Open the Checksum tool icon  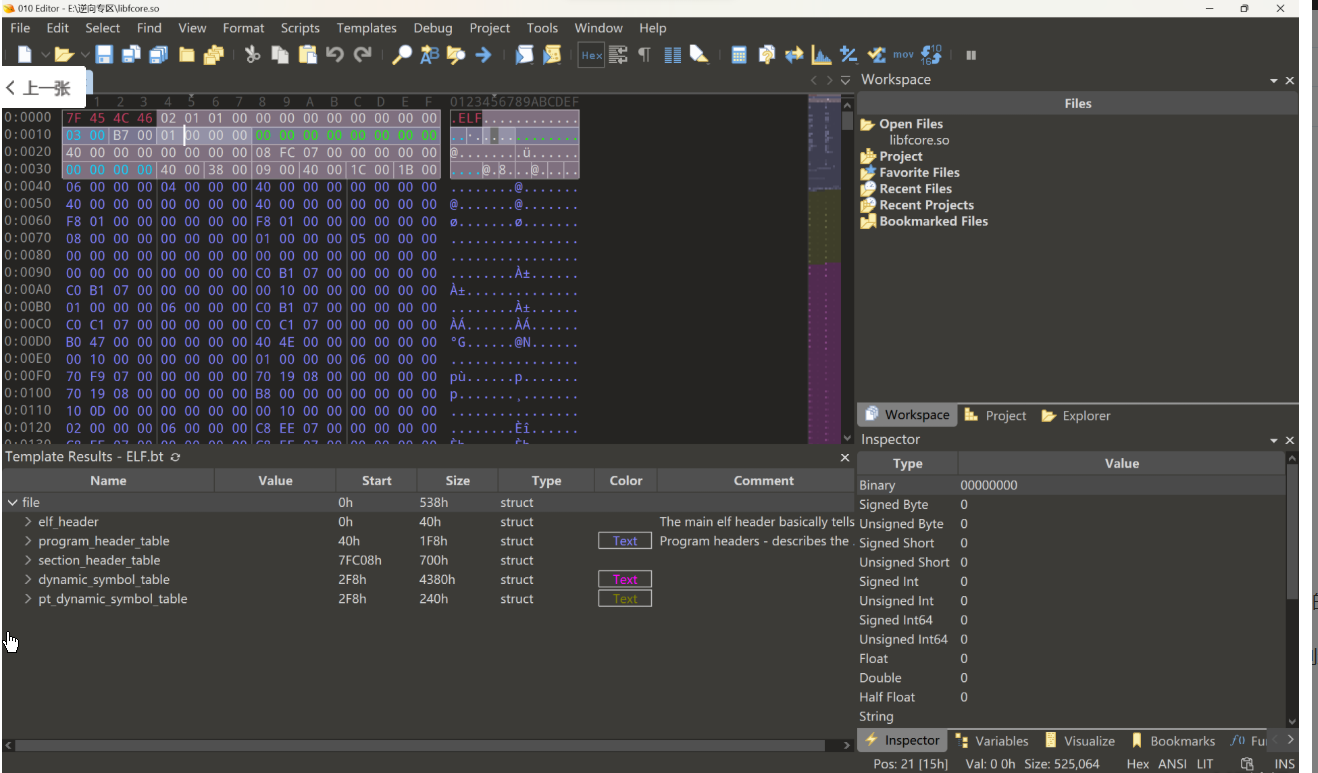tap(876, 55)
